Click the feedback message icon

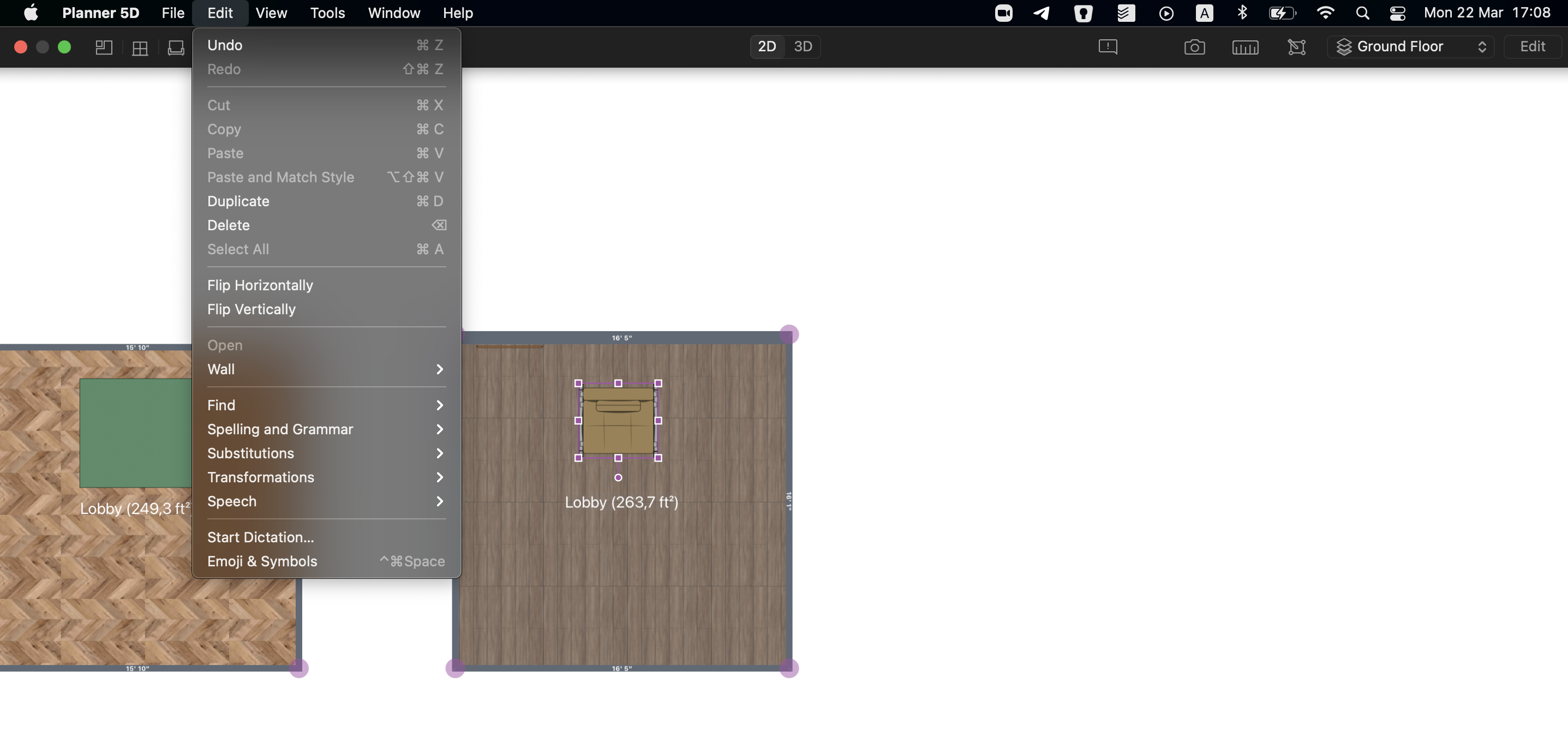(1107, 47)
